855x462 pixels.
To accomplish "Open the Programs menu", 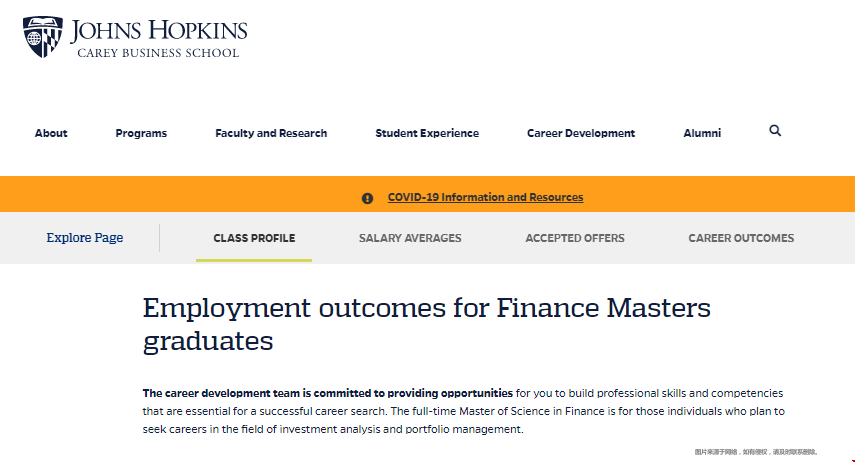I will [141, 133].
